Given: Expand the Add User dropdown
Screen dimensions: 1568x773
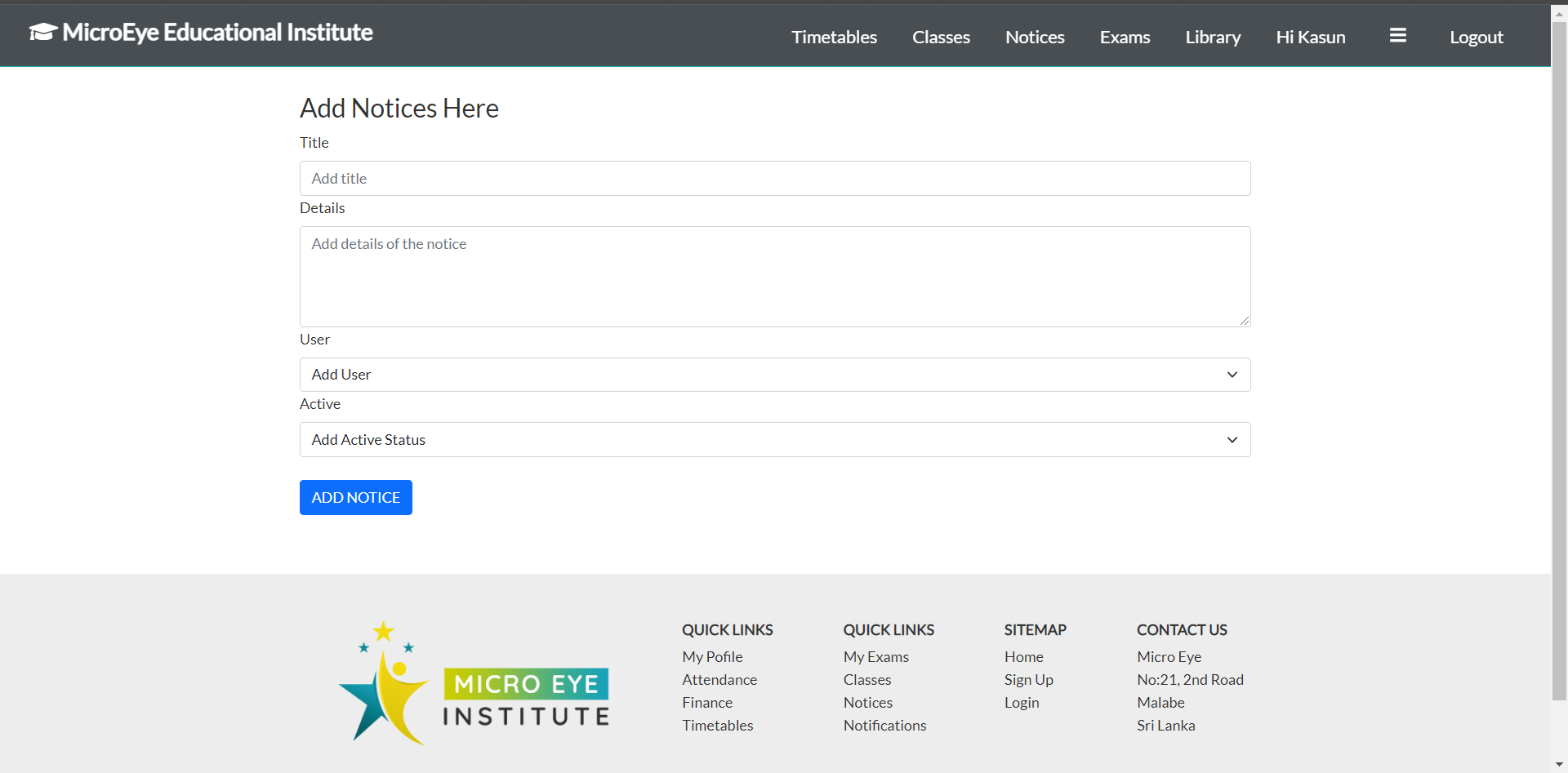Looking at the screenshot, I should point(775,374).
